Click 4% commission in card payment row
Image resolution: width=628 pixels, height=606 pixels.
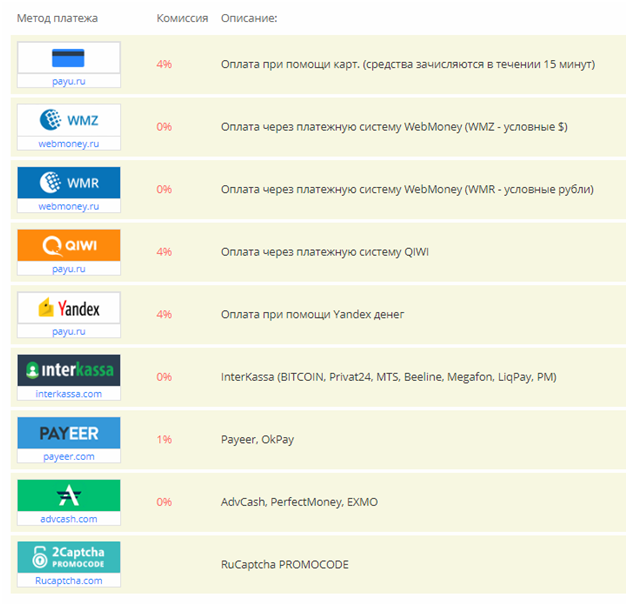coord(164,64)
